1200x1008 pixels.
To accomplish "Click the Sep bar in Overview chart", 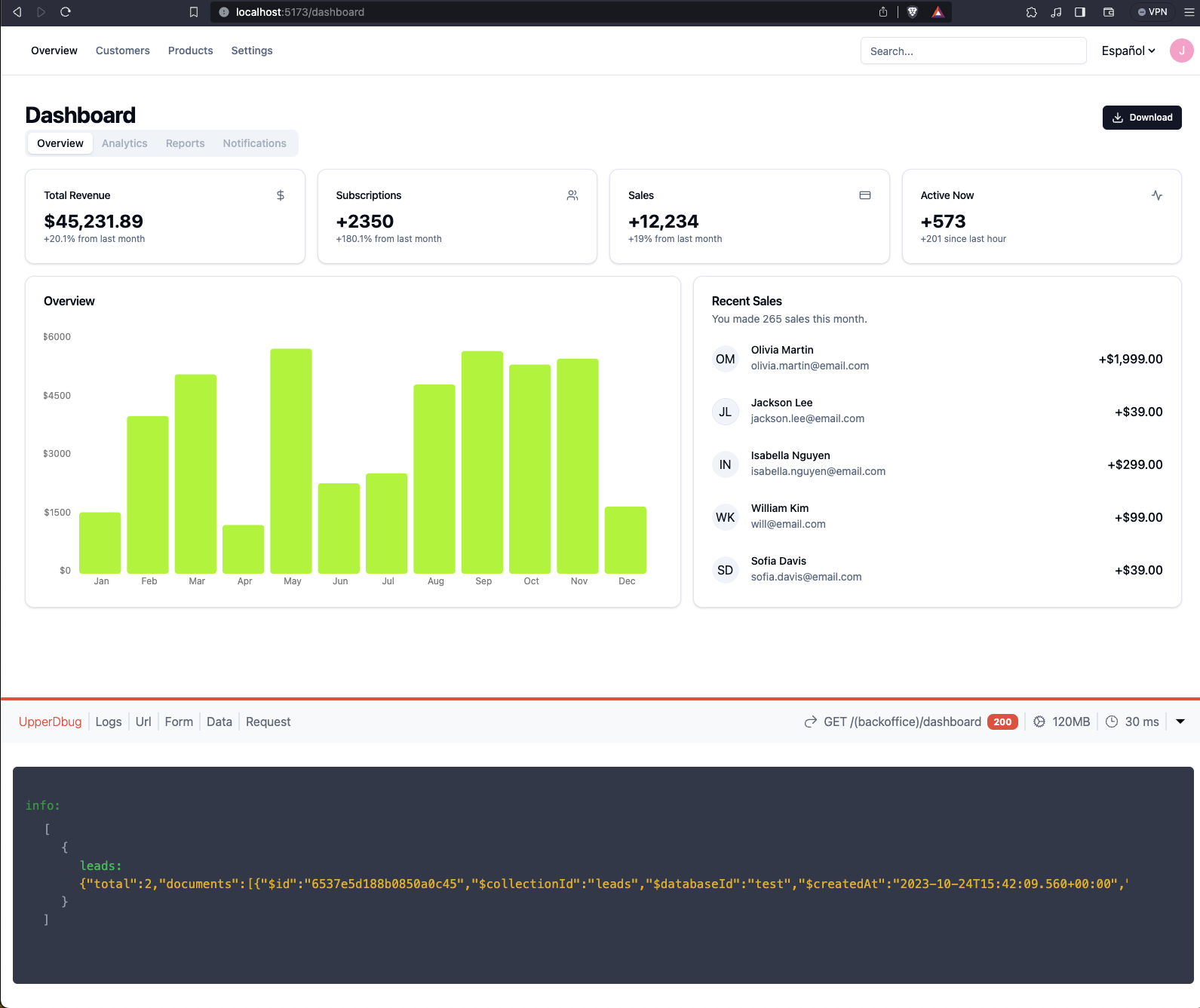I will coord(482,462).
